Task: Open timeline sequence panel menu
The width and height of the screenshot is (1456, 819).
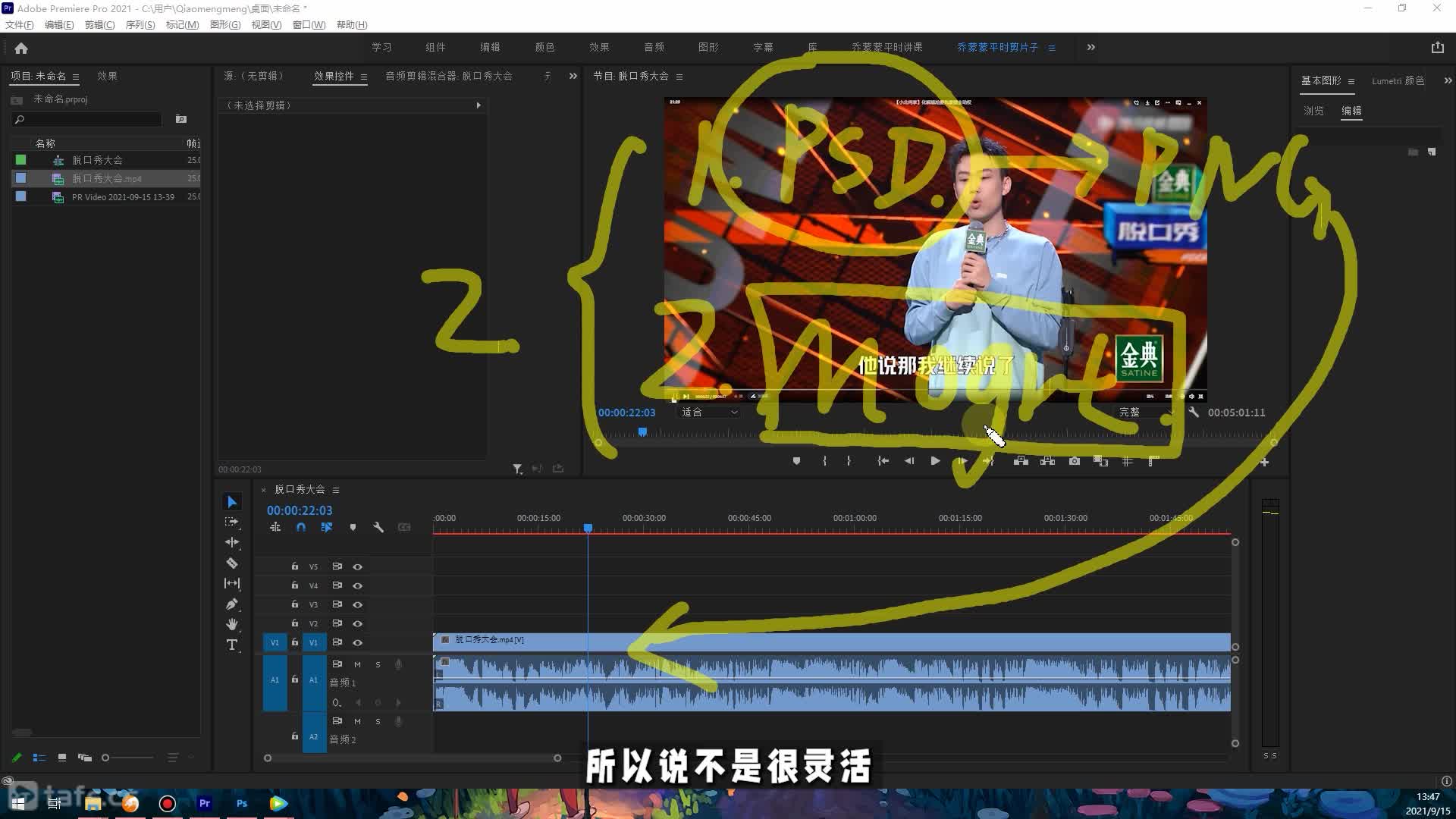Action: point(336,490)
